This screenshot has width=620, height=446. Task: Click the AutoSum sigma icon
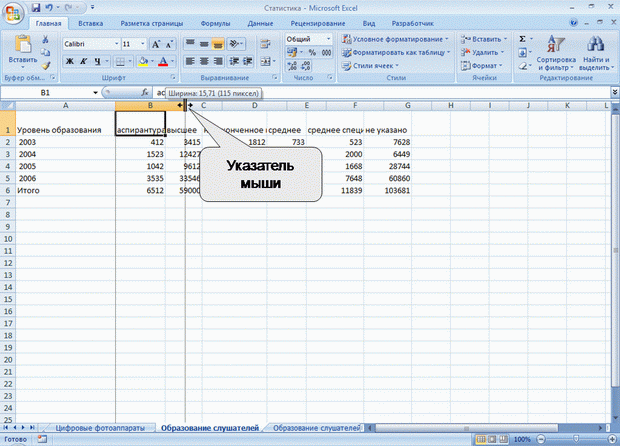[x=523, y=38]
